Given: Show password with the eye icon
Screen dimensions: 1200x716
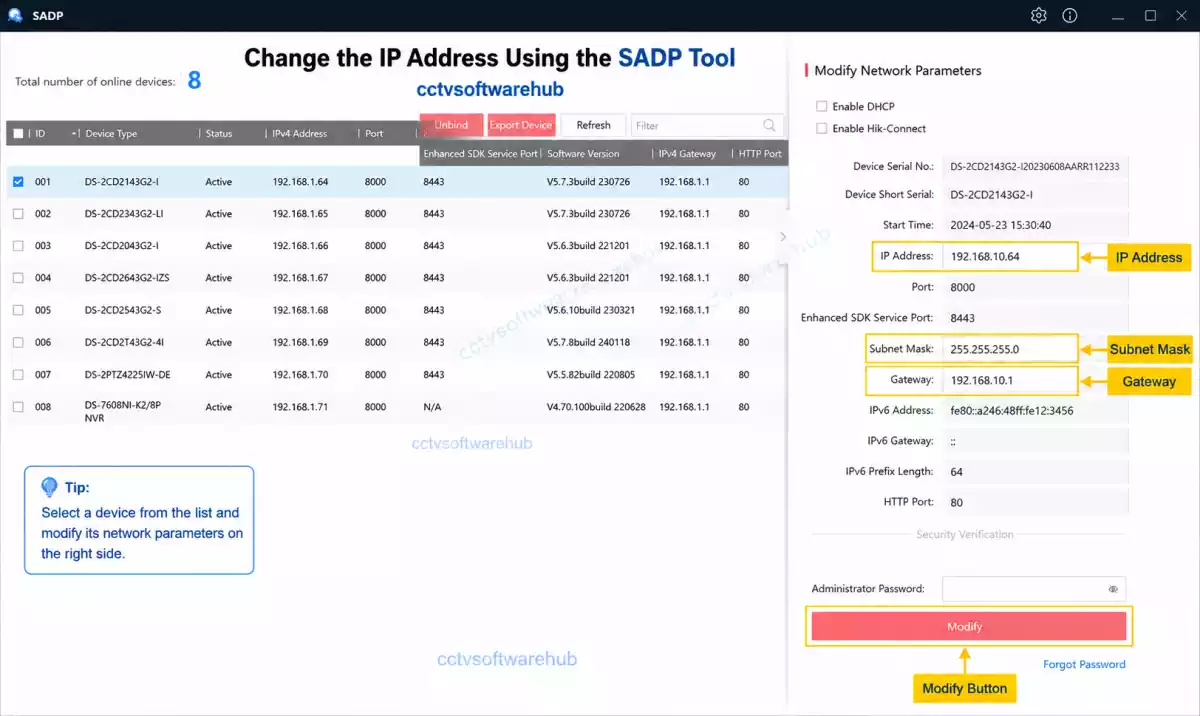Looking at the screenshot, I should (1113, 589).
